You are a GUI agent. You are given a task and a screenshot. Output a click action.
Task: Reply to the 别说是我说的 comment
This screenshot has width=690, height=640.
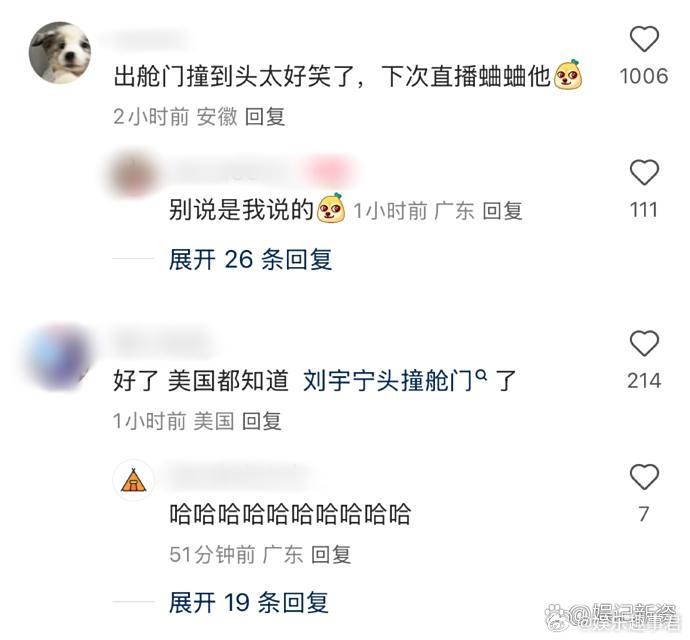coord(503,211)
